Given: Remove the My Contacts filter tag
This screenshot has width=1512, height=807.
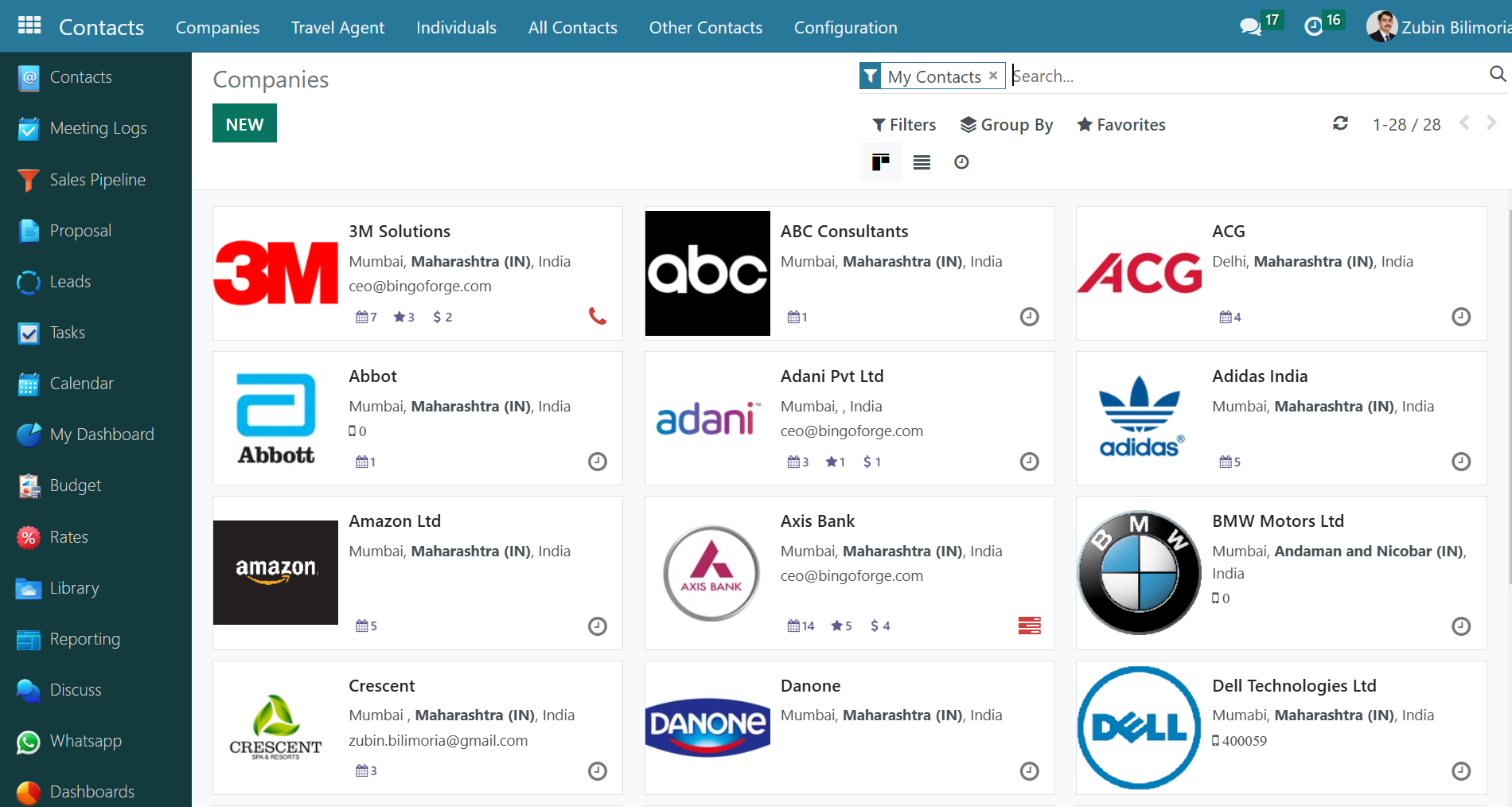Looking at the screenshot, I should coord(993,76).
